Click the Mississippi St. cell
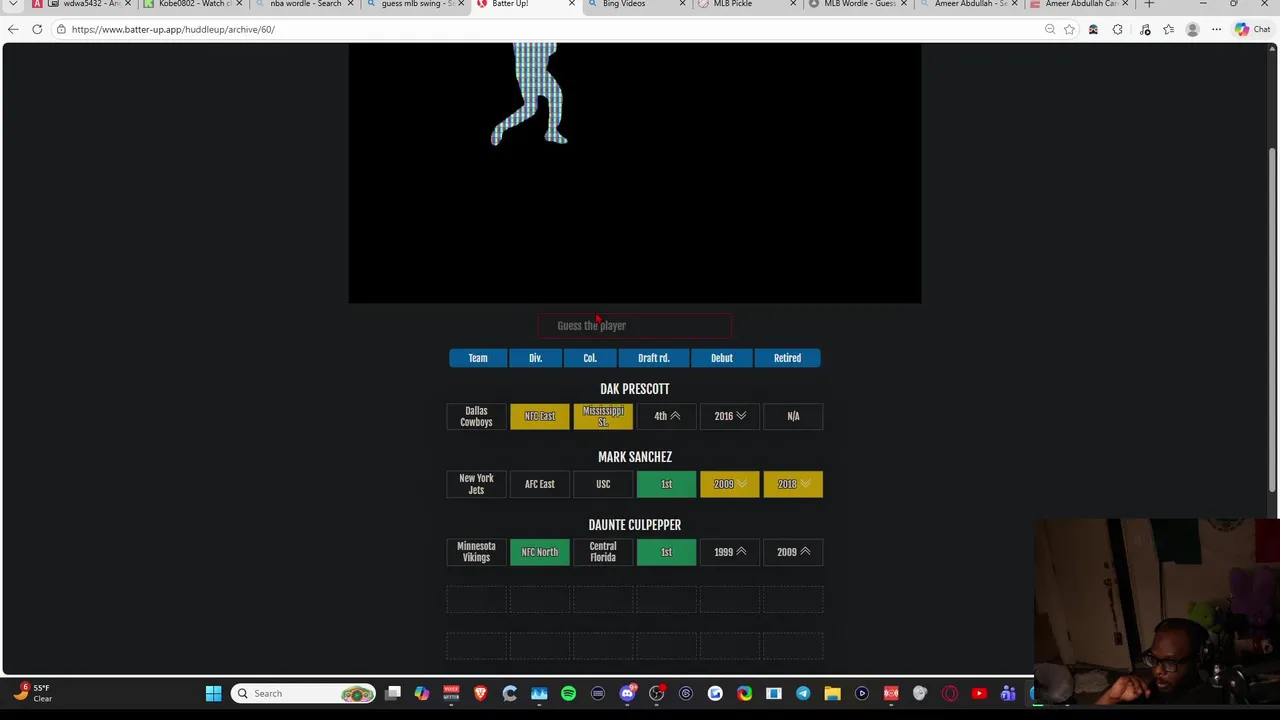The height and width of the screenshot is (720, 1280). click(603, 416)
